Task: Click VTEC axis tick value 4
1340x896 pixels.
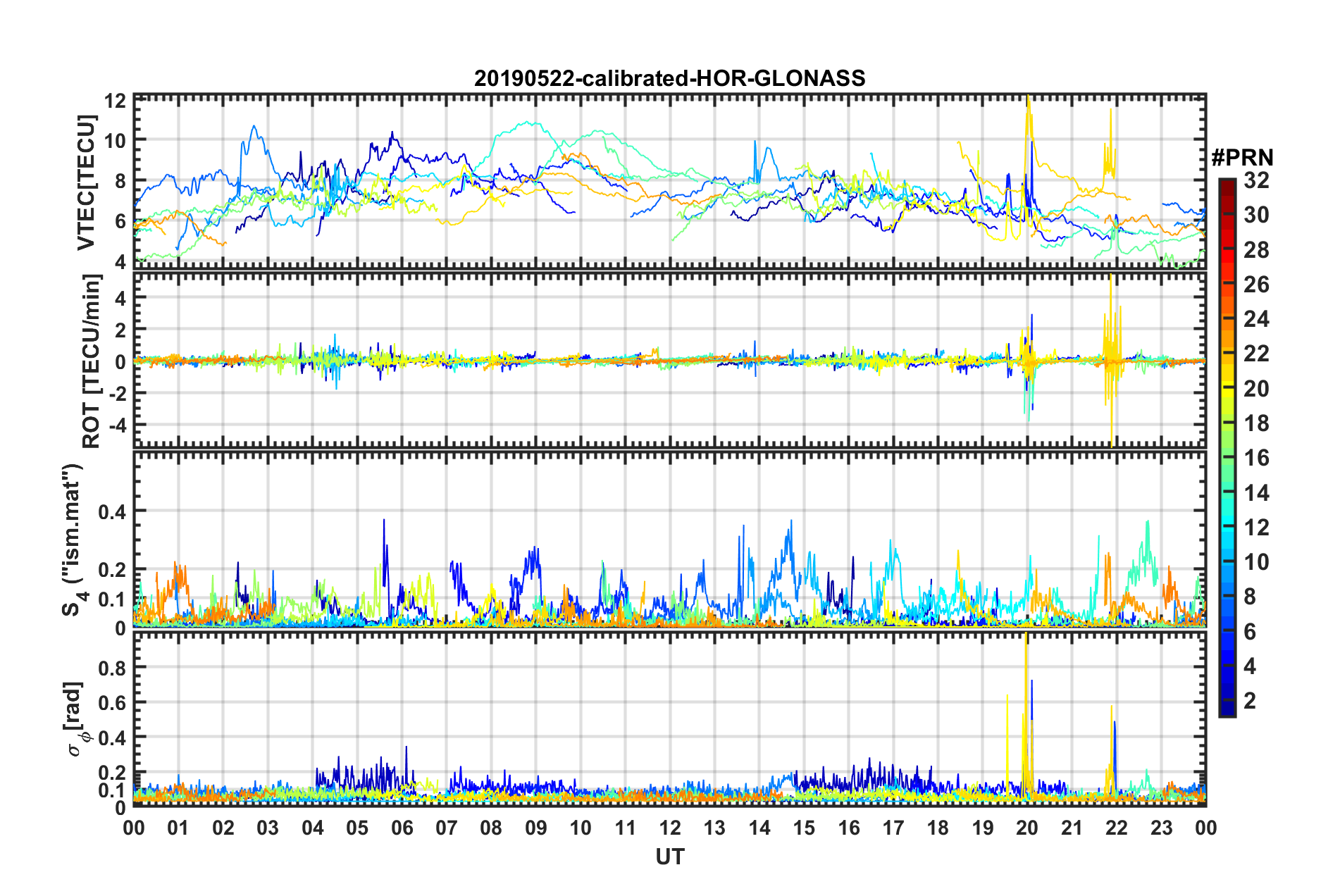Action: tap(120, 261)
